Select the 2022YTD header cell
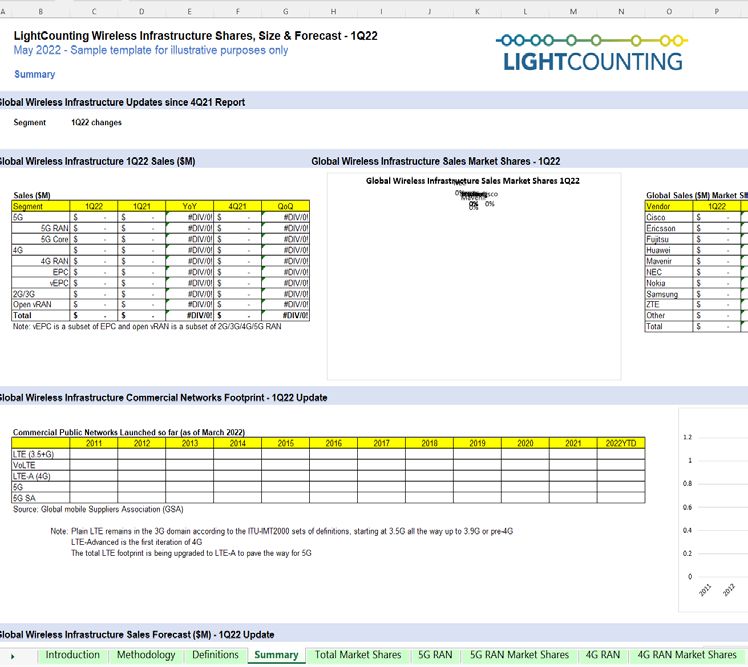 pos(621,443)
